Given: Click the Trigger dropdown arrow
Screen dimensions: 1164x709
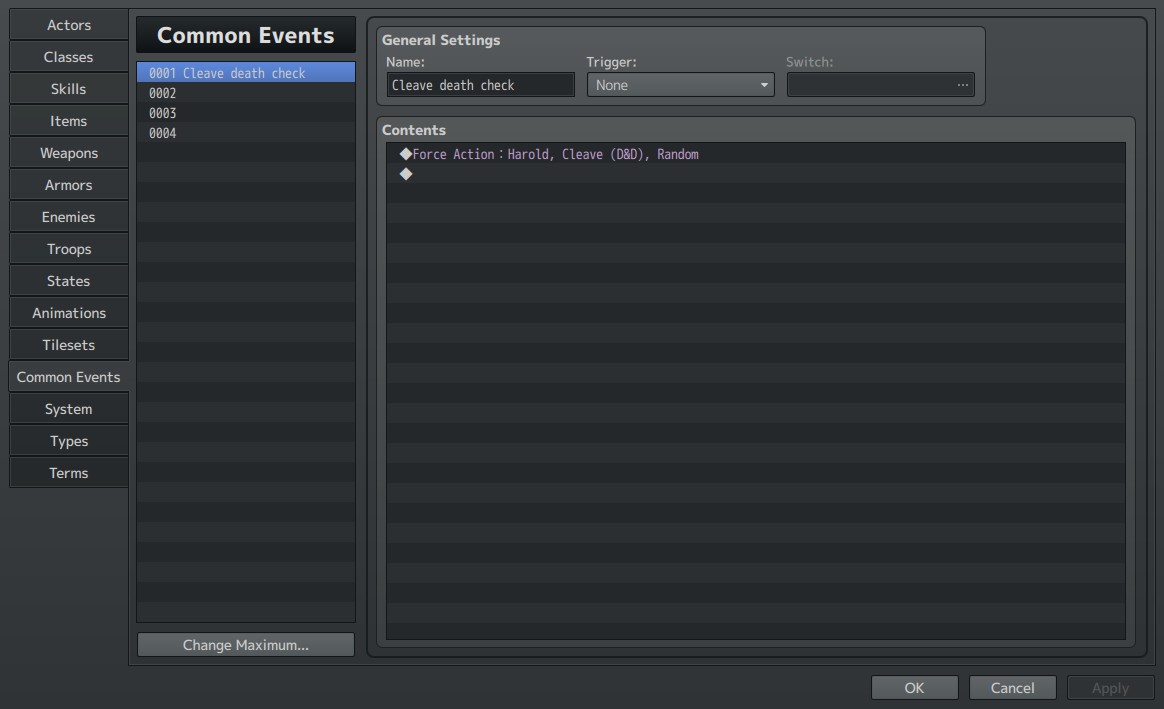Looking at the screenshot, I should (764, 85).
